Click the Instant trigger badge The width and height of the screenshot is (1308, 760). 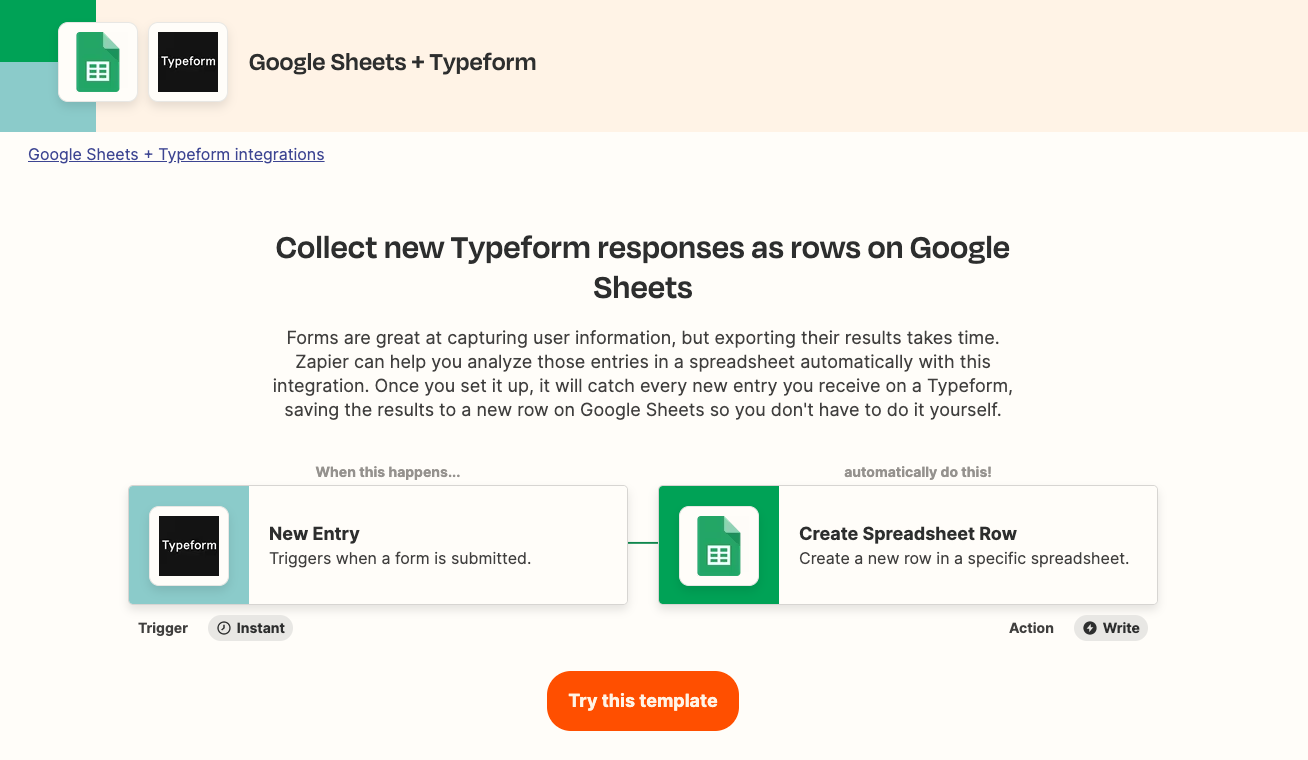point(250,628)
